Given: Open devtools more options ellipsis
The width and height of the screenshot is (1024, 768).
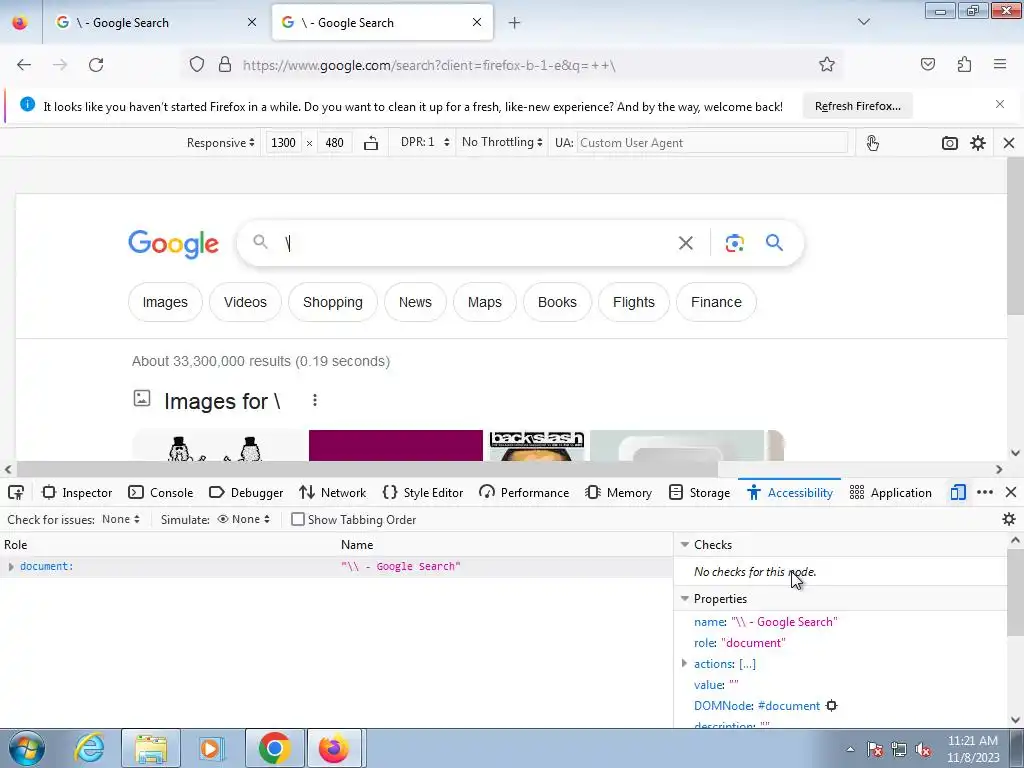Looking at the screenshot, I should pyautogui.click(x=985, y=492).
